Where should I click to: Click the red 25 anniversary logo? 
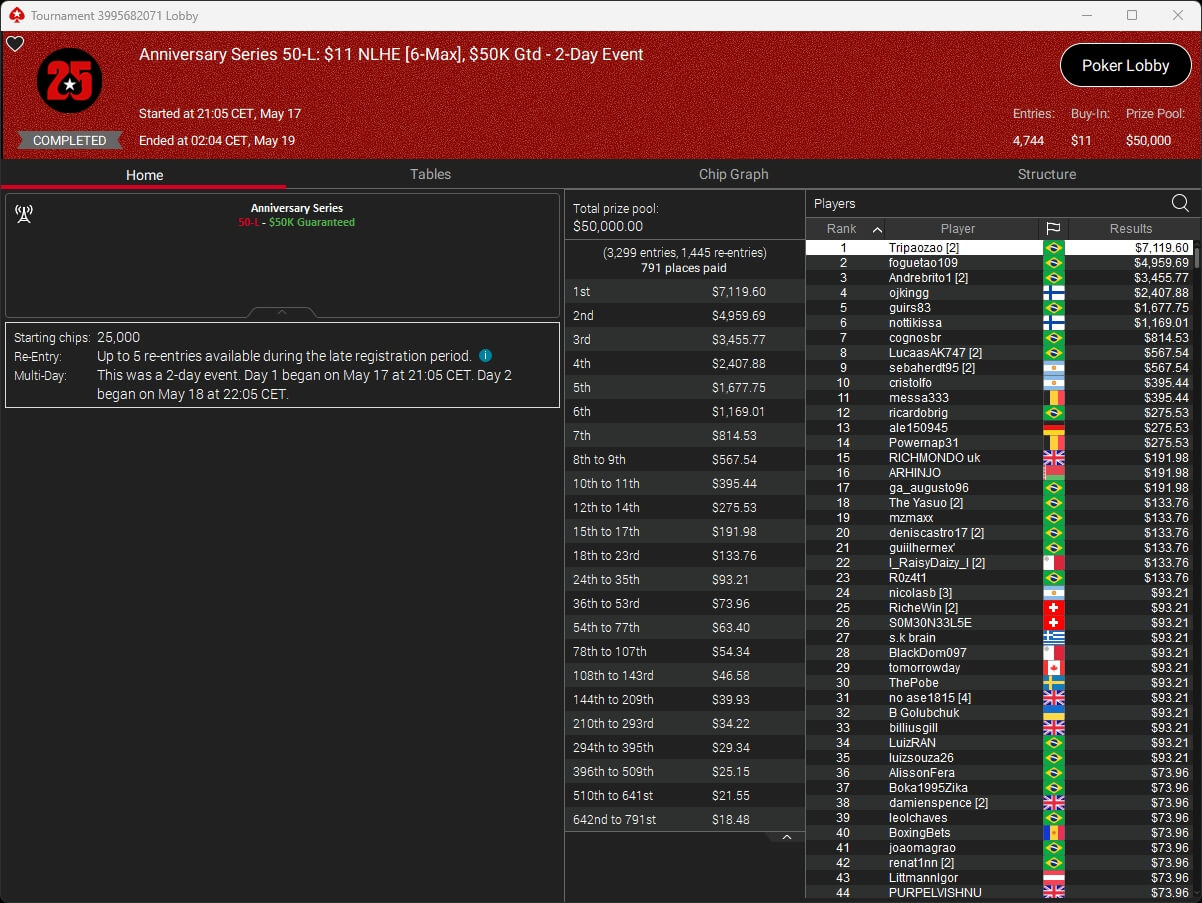click(69, 80)
